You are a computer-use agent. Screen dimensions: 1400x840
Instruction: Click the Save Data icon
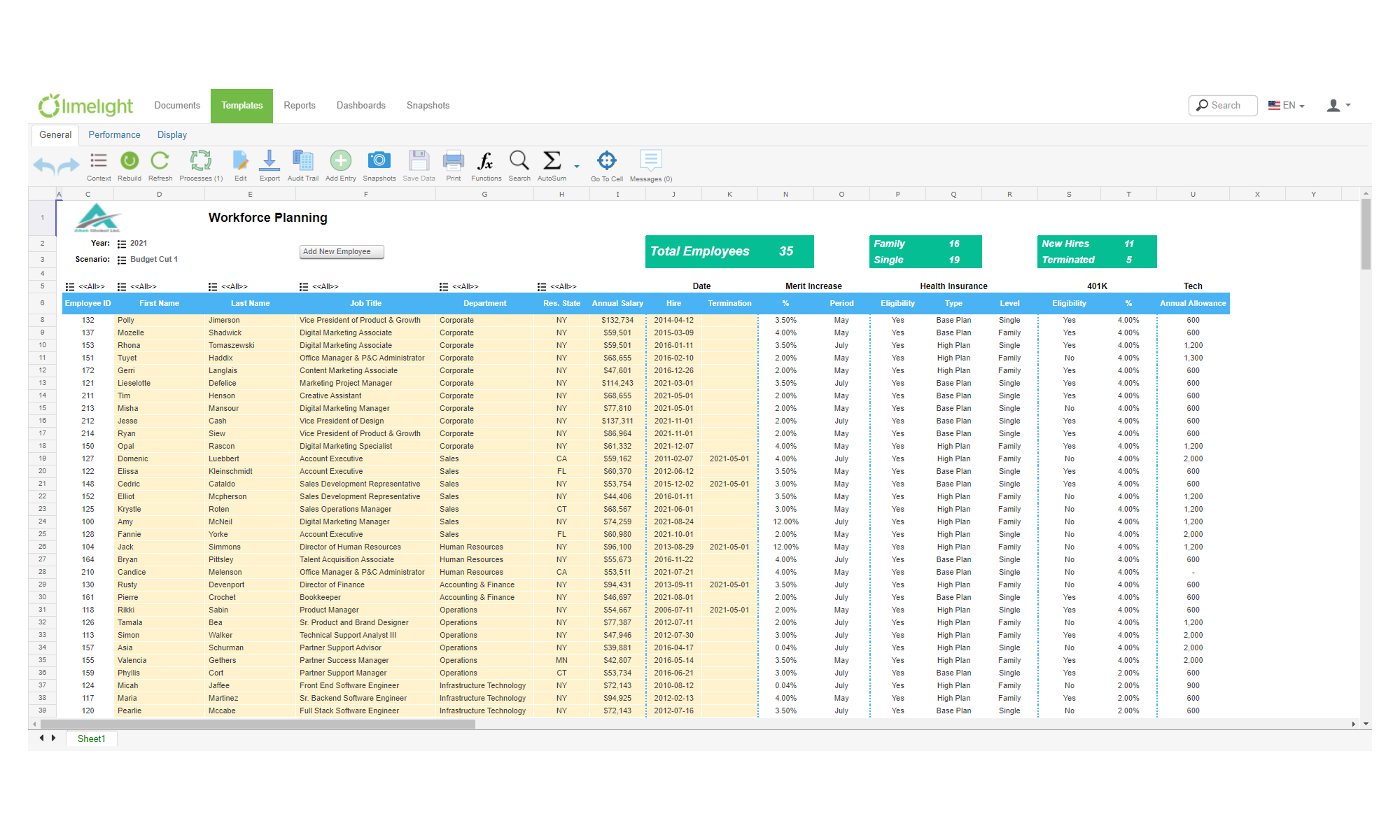(x=419, y=164)
